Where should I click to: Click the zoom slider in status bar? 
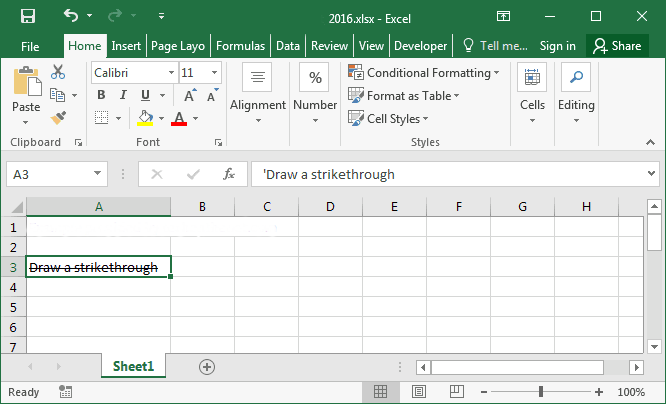[x=541, y=392]
